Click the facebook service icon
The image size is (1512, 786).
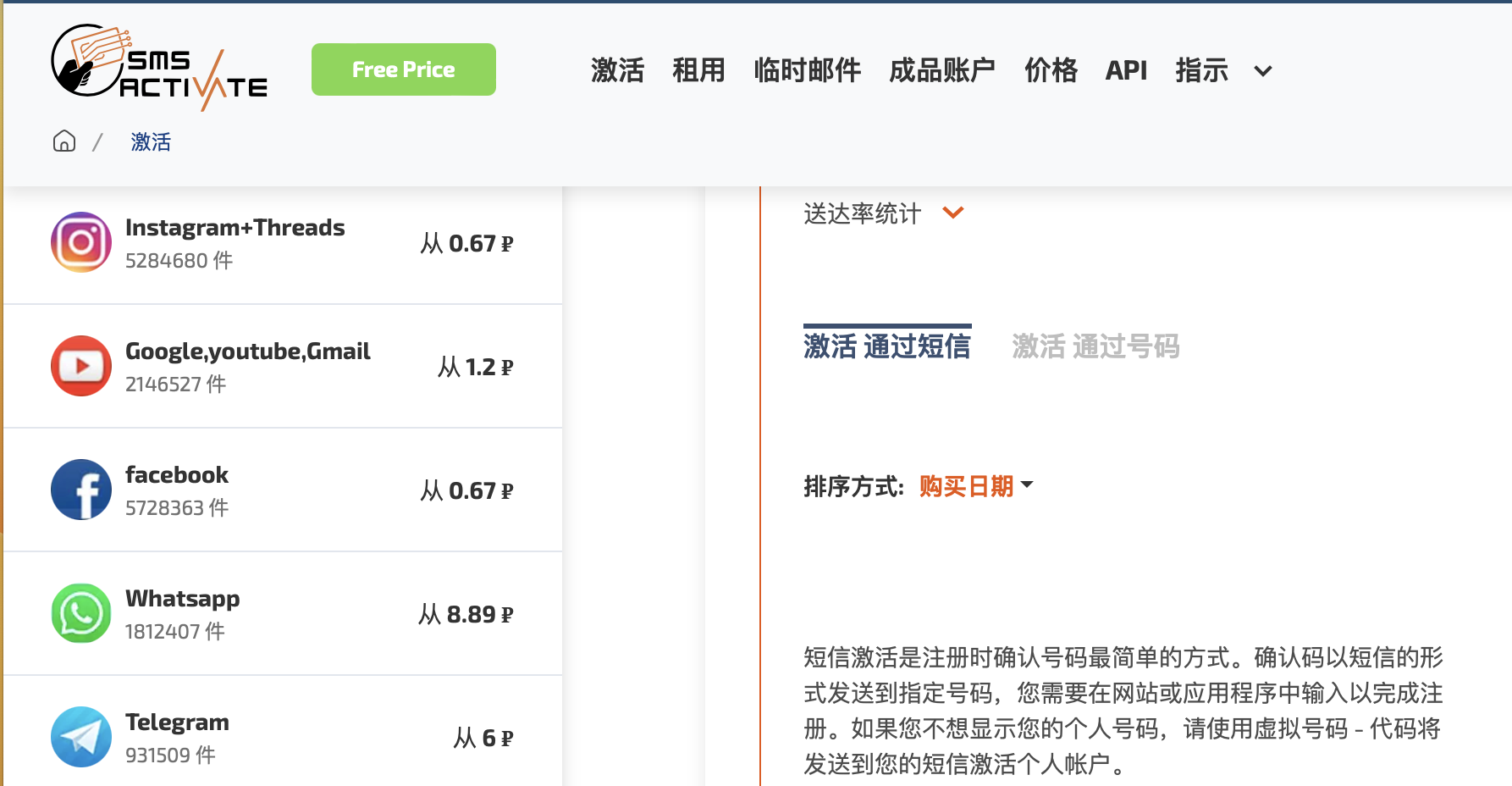point(80,490)
